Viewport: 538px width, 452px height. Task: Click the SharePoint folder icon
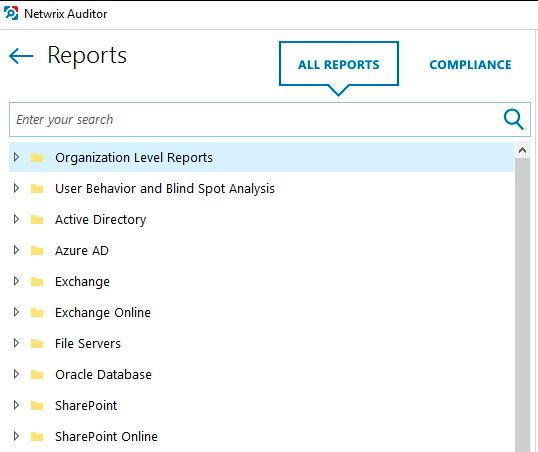[37, 405]
